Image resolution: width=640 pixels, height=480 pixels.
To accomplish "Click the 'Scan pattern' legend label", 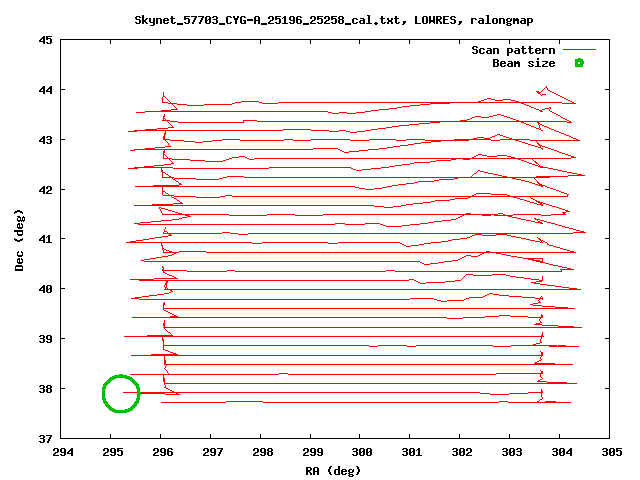I will 513,50.
